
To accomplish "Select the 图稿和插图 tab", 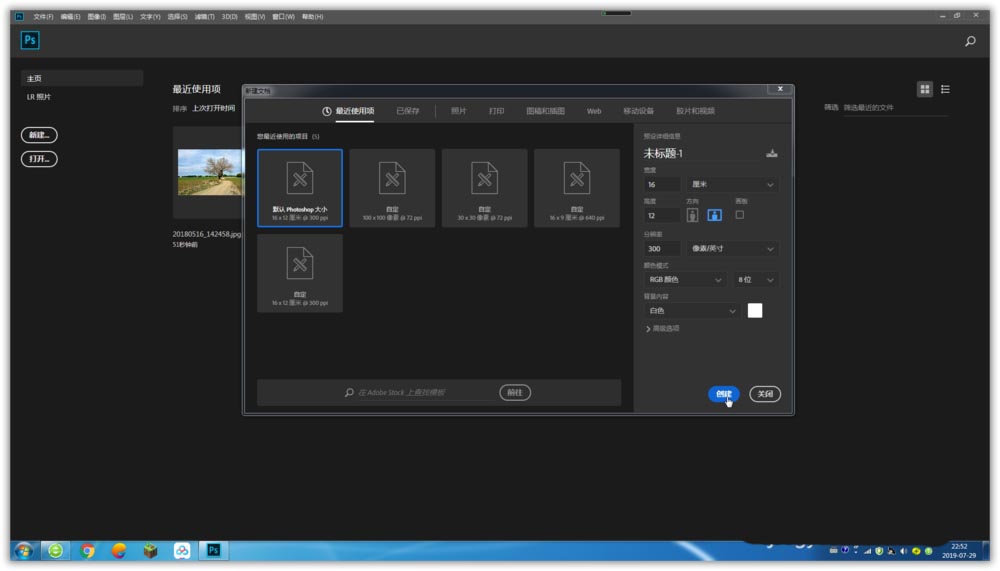I will coord(545,111).
